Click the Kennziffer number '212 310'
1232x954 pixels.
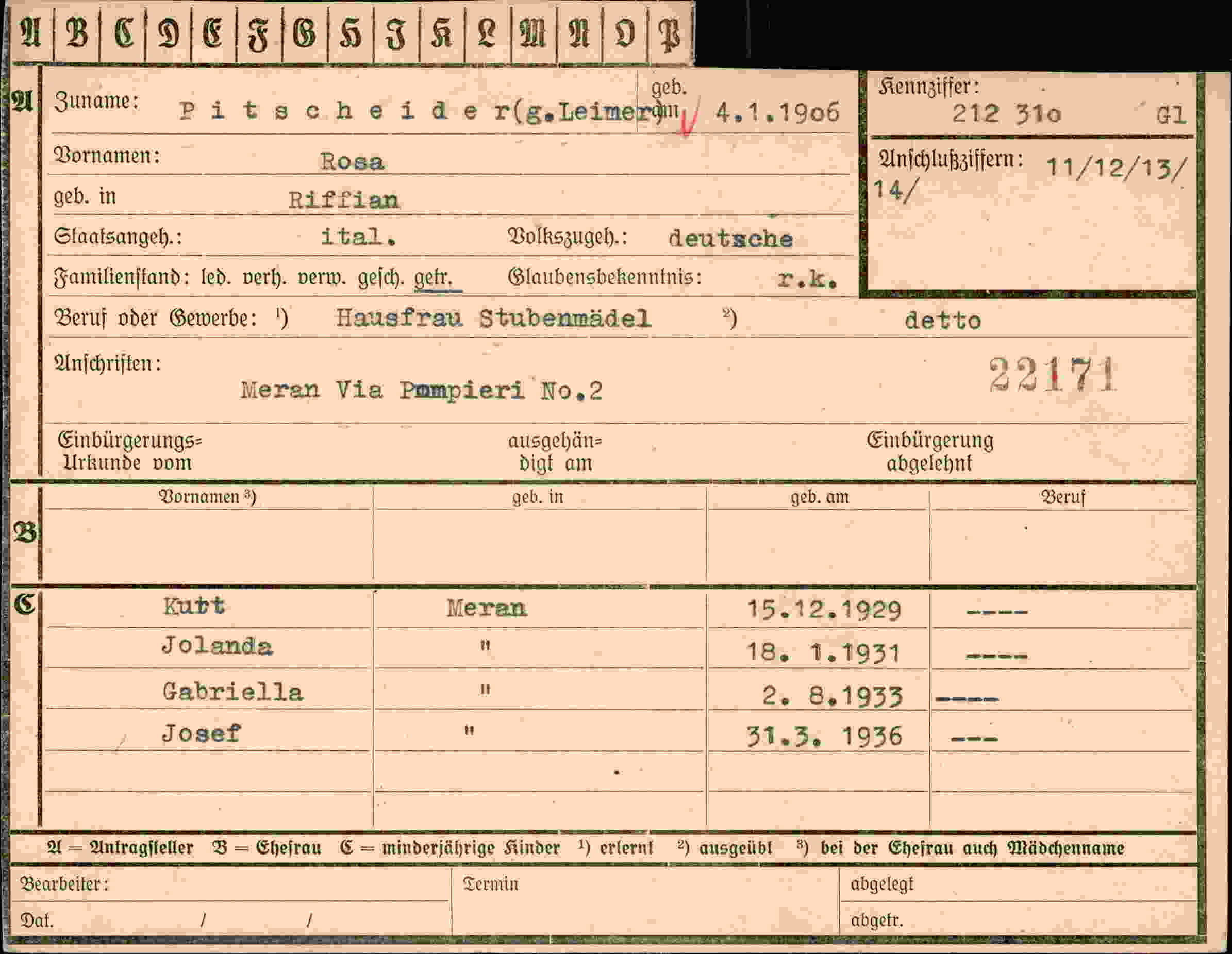(x=1006, y=114)
